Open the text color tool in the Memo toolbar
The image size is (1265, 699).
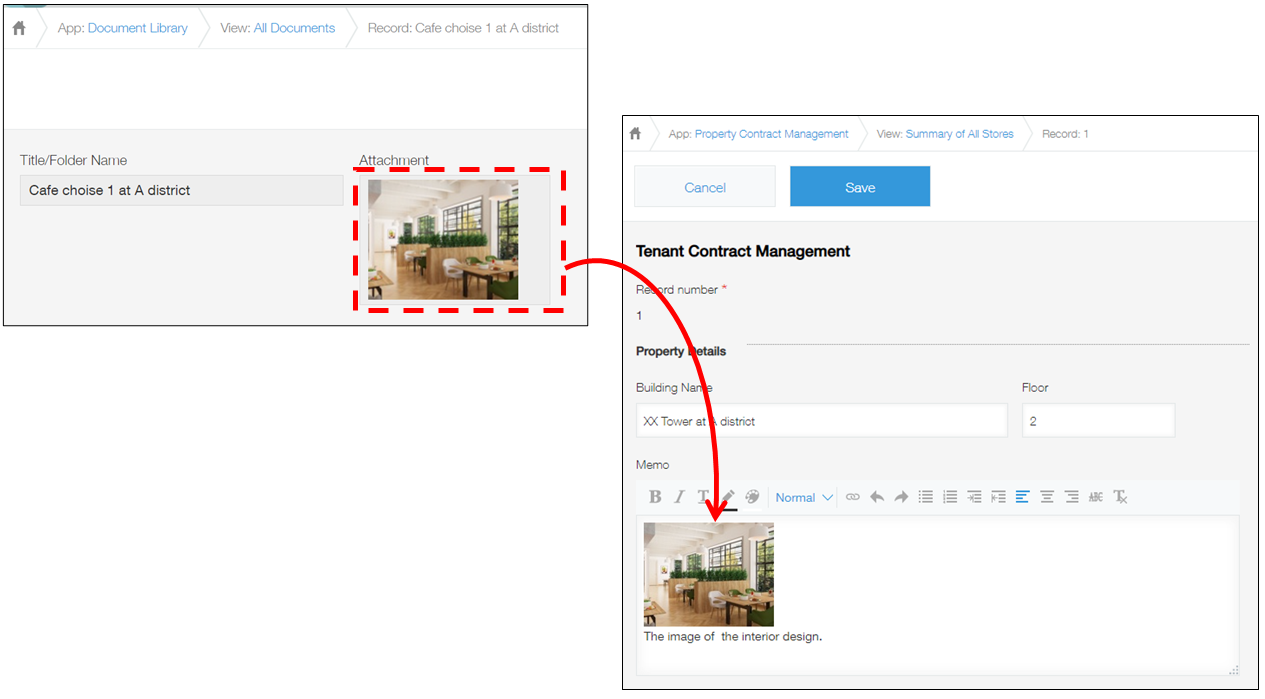[704, 496]
